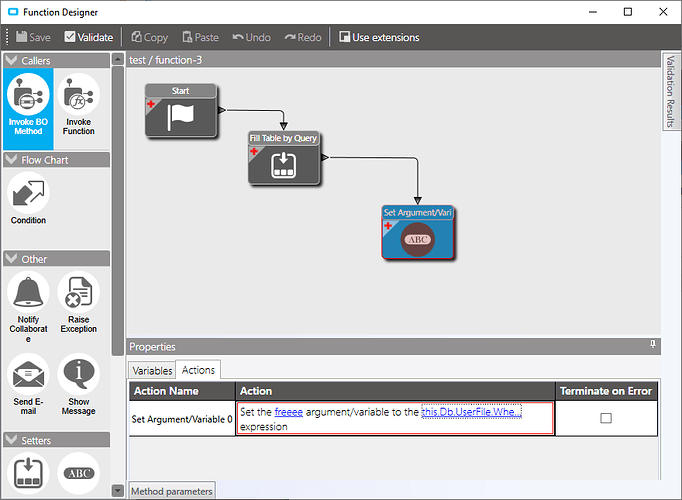Select the Fill Table setter icon in palette
This screenshot has width=682, height=500.
click(x=28, y=473)
